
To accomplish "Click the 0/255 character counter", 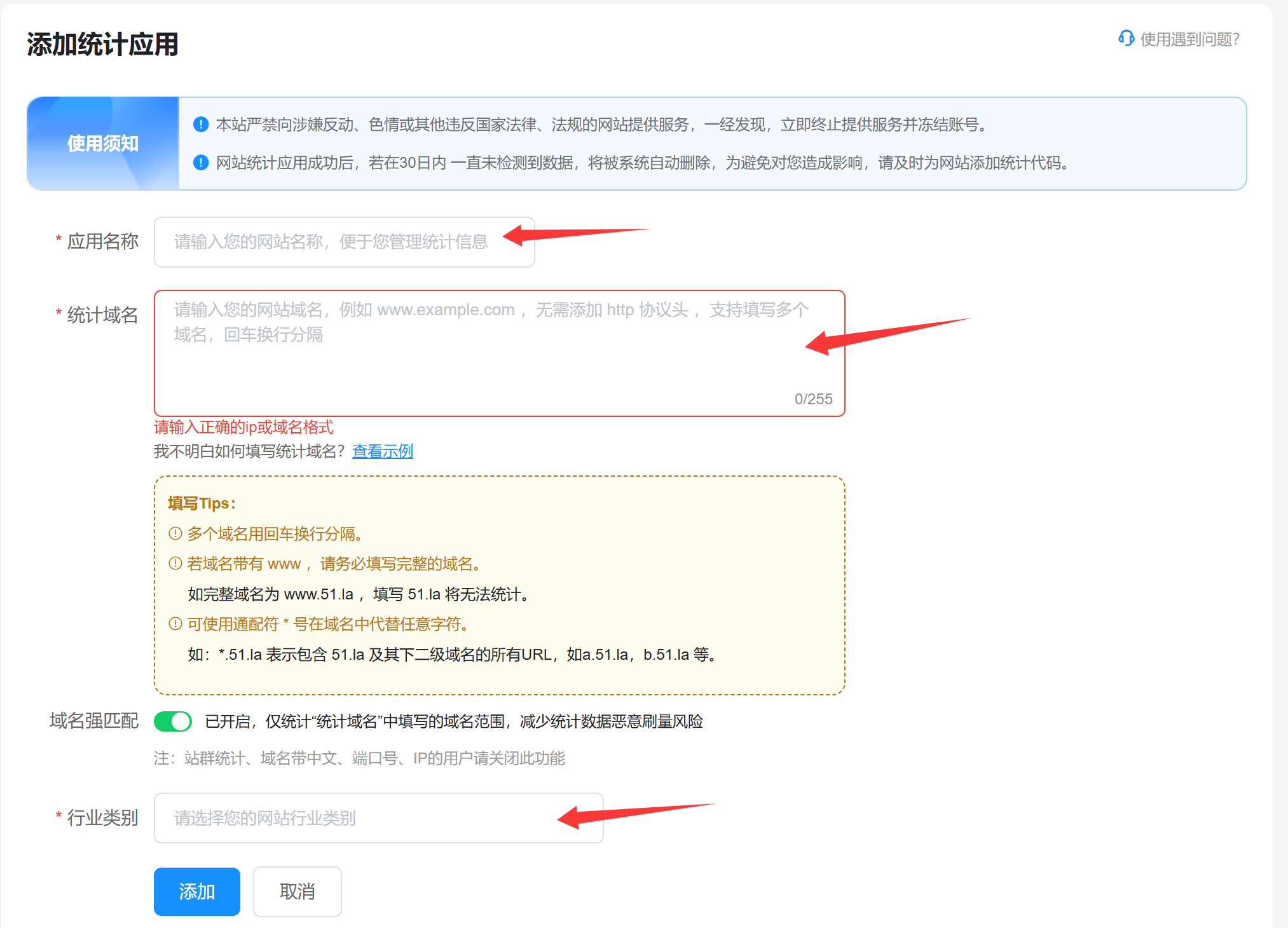I will point(813,399).
